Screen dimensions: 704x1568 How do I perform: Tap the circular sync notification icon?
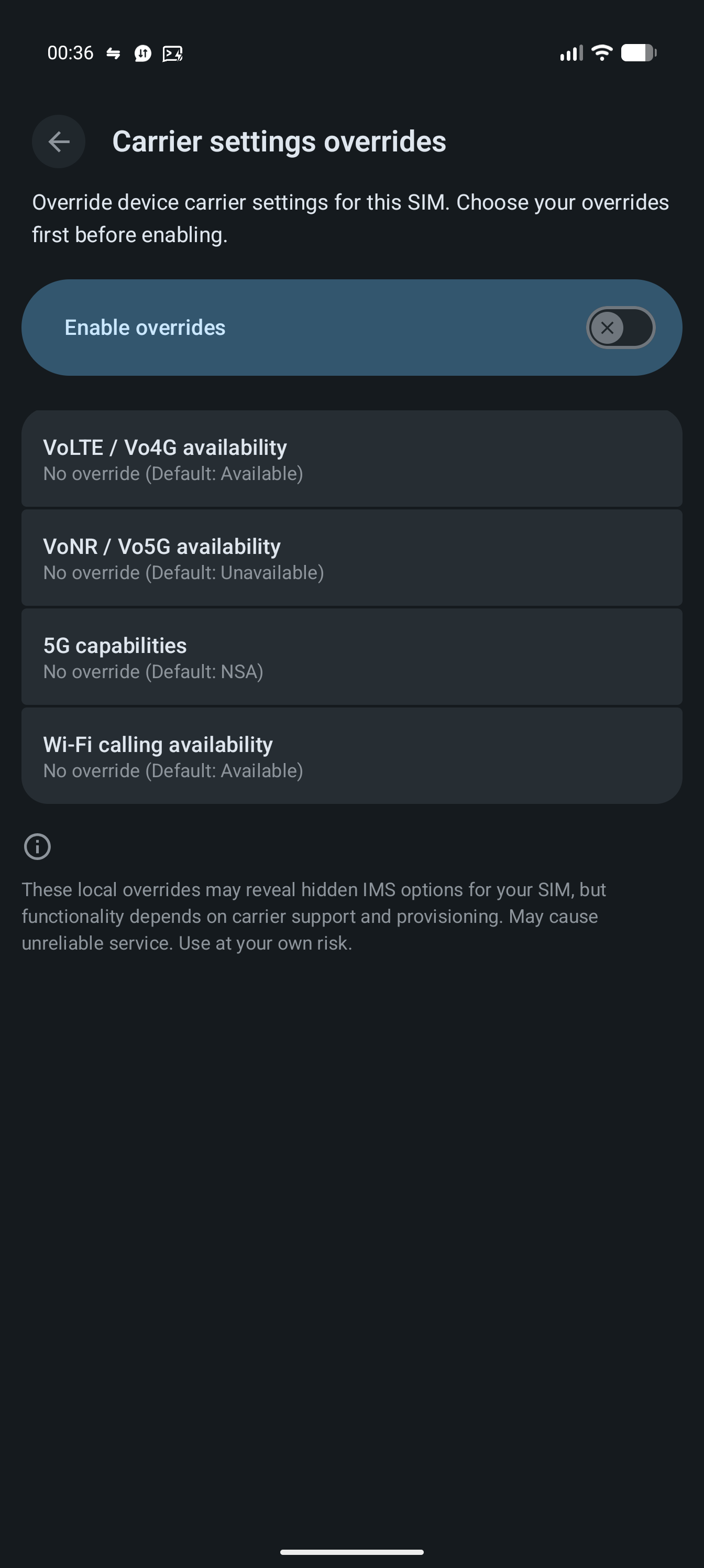tap(142, 53)
